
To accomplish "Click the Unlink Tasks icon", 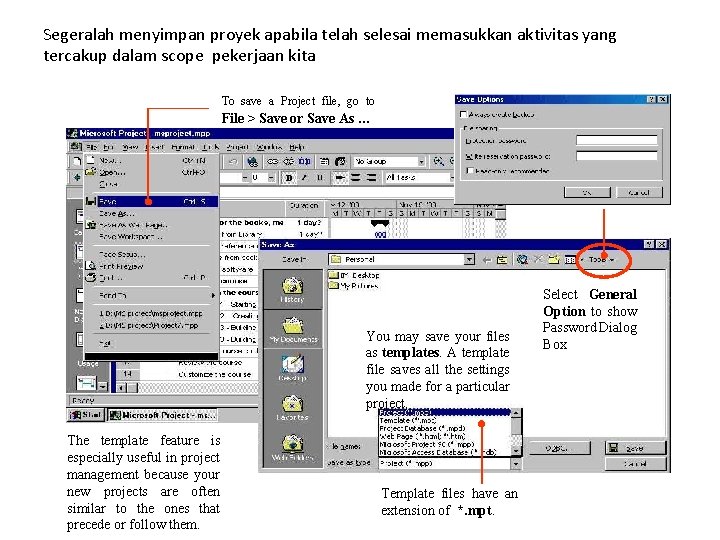I will point(288,161).
